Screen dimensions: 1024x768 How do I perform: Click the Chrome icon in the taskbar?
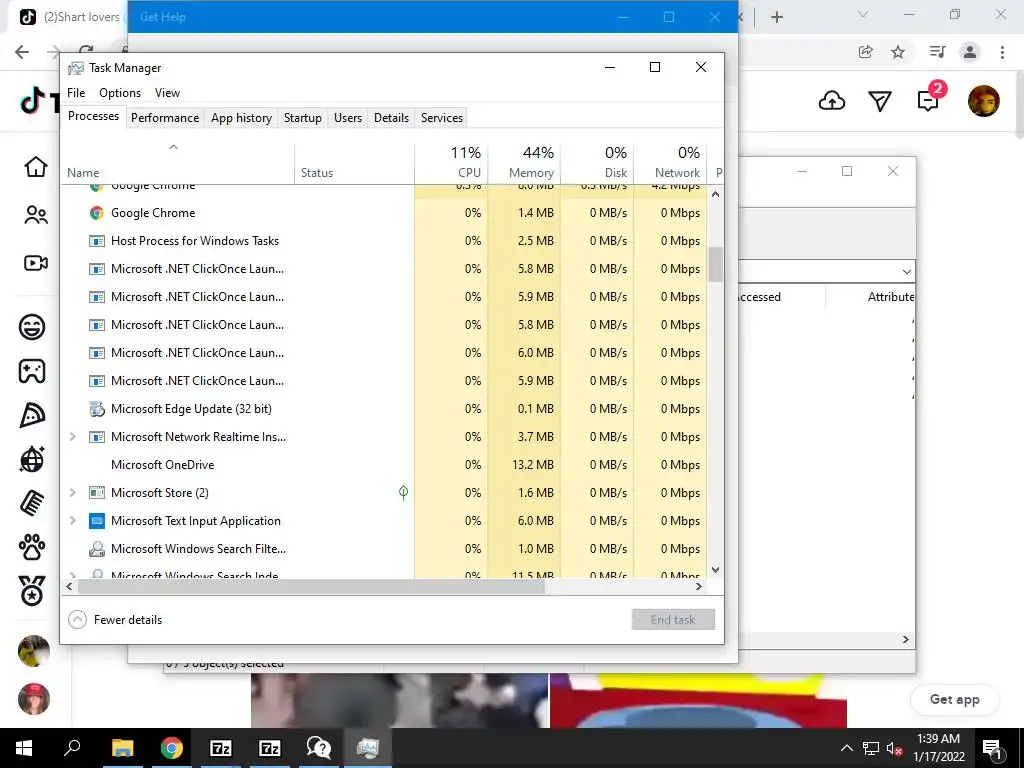click(x=172, y=748)
